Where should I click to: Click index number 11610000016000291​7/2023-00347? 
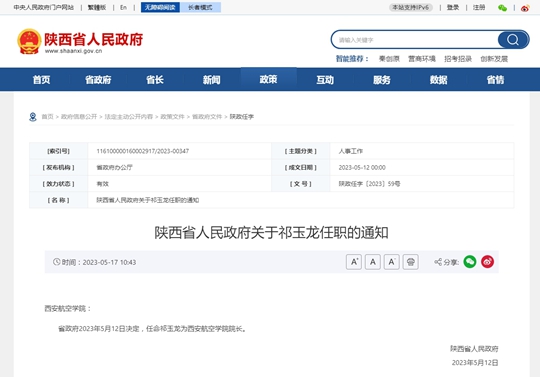pos(143,151)
